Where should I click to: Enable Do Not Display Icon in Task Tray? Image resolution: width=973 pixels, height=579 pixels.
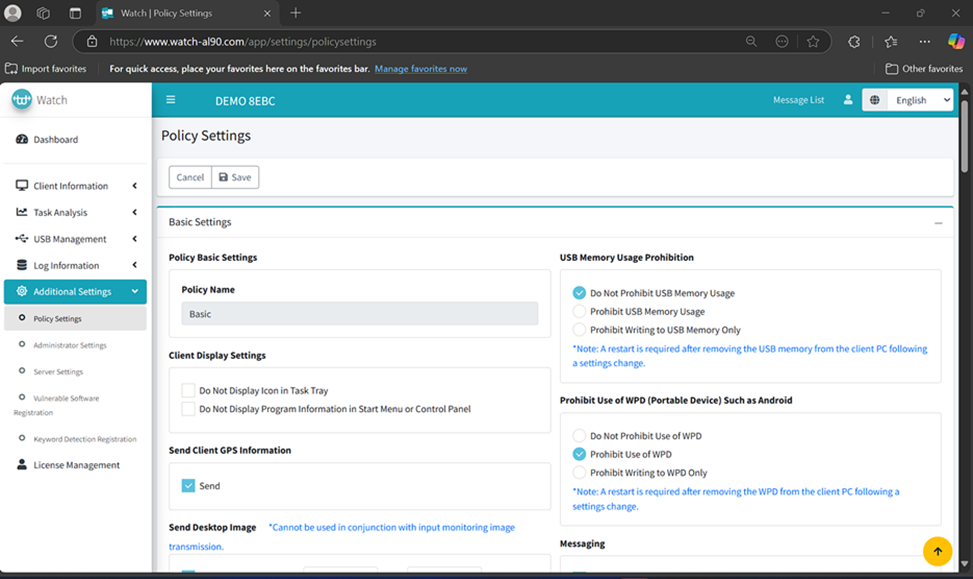188,391
